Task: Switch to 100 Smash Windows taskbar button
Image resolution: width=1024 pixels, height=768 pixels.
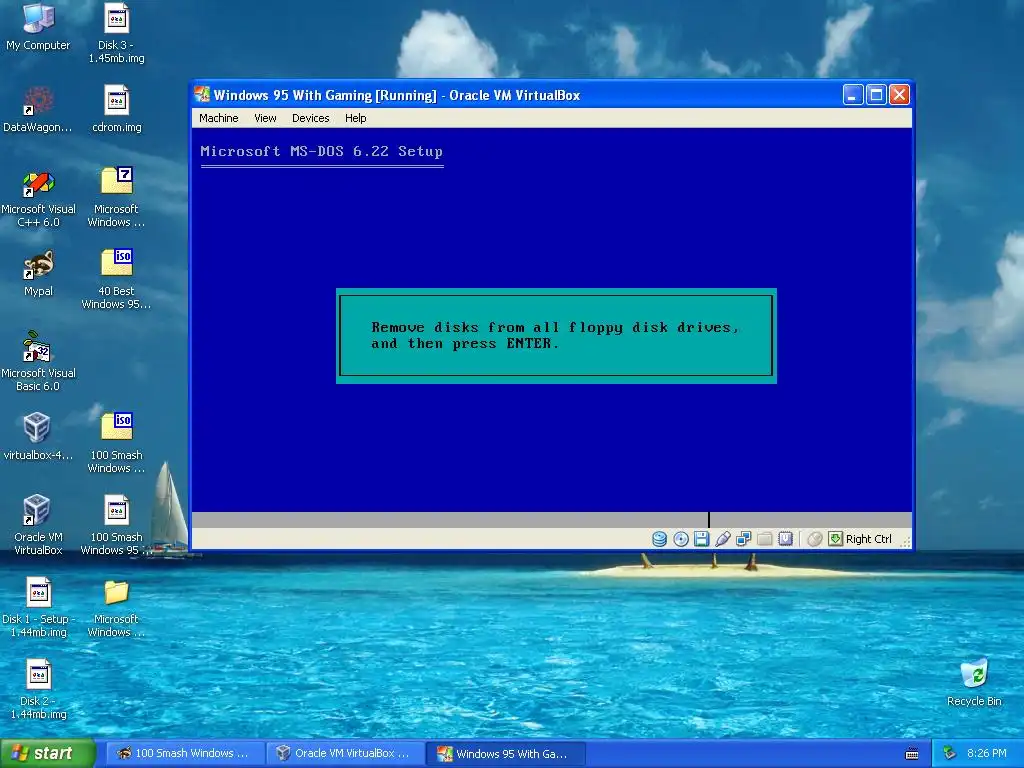Action: [185, 753]
